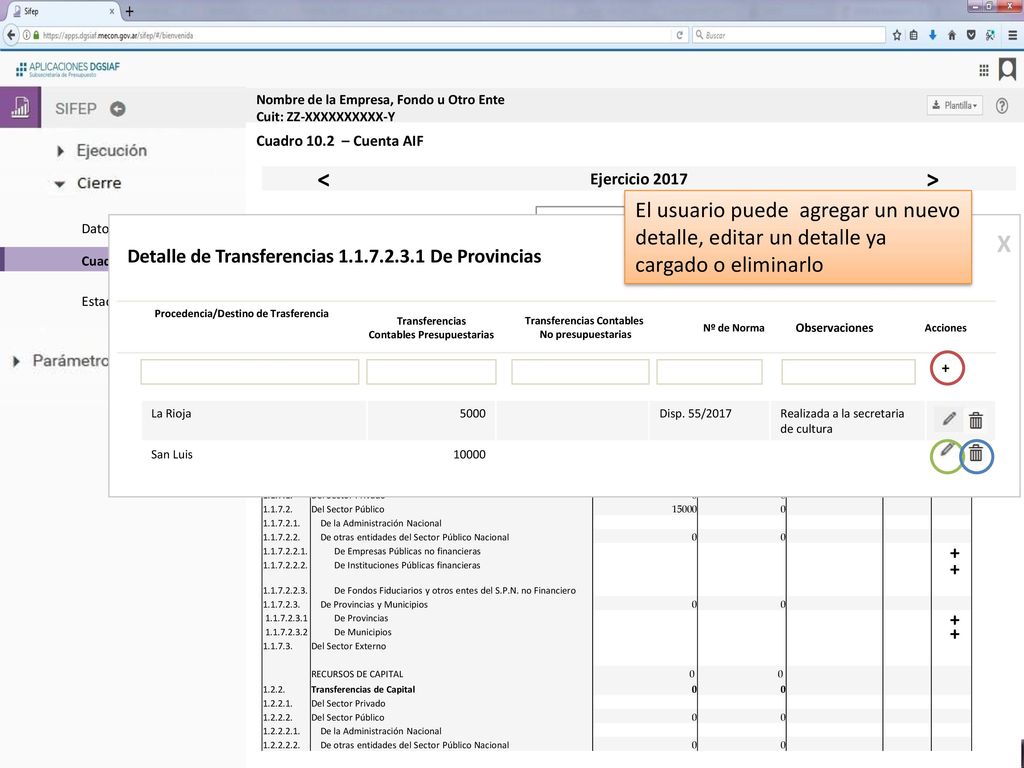Select the Estados sidebar item
The image size is (1024, 768).
(95, 301)
